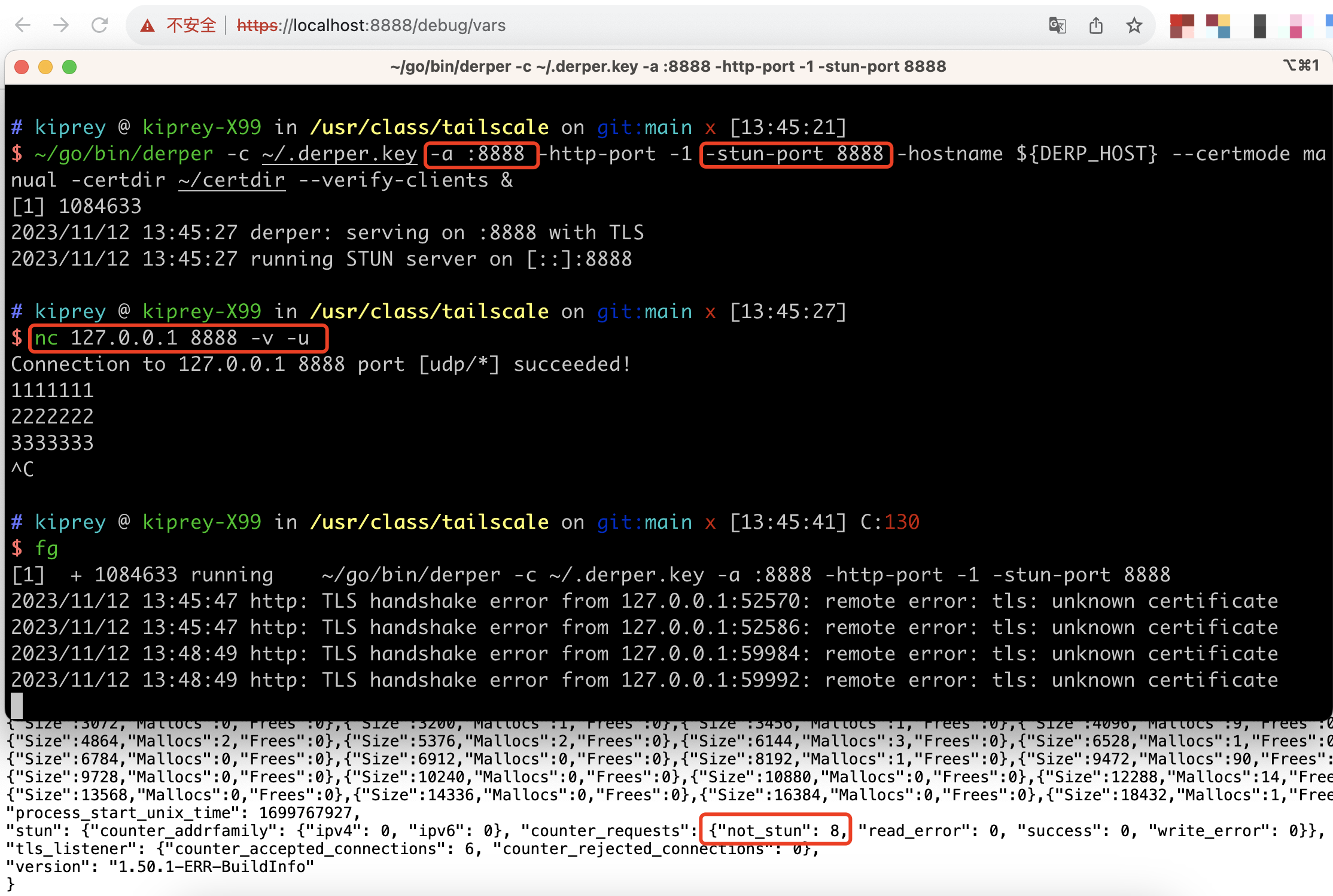This screenshot has height=896, width=1333.
Task: Click the "not_stun": 8 counter text
Action: pyautogui.click(x=775, y=830)
